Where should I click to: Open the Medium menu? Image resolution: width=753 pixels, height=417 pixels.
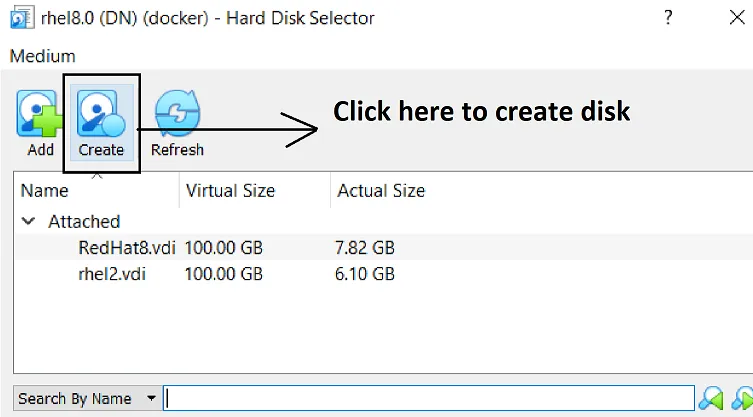pos(43,56)
